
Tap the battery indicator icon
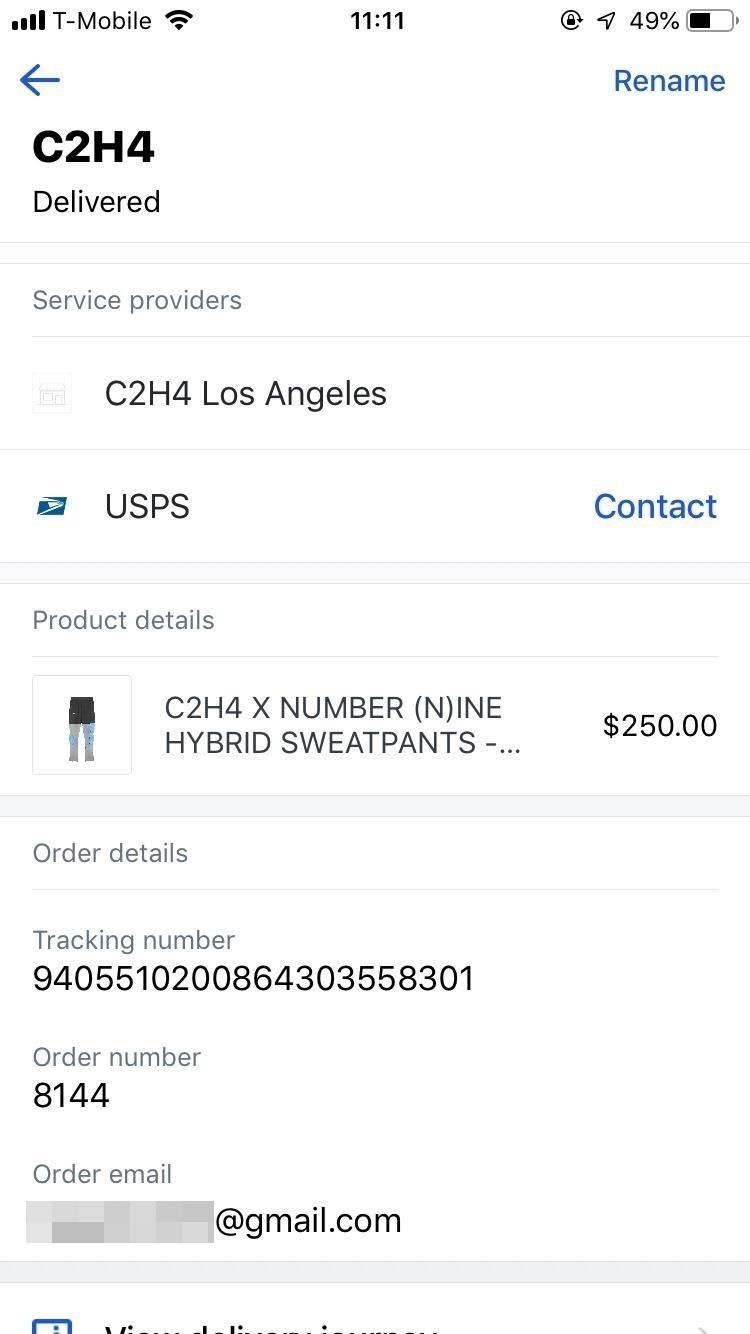click(x=711, y=20)
